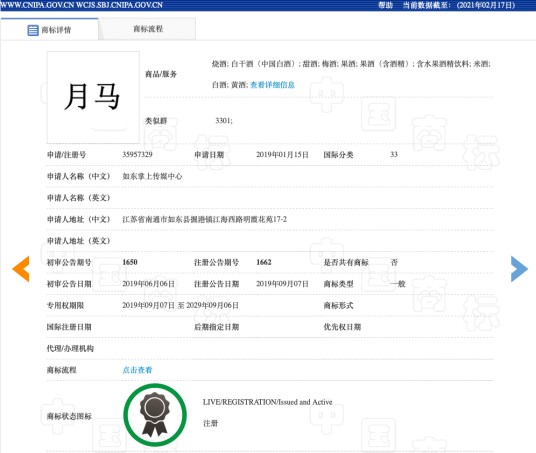Select the applicant address in 江苏省南通市
Image resolution: width=536 pixels, height=453 pixels.
click(204, 219)
